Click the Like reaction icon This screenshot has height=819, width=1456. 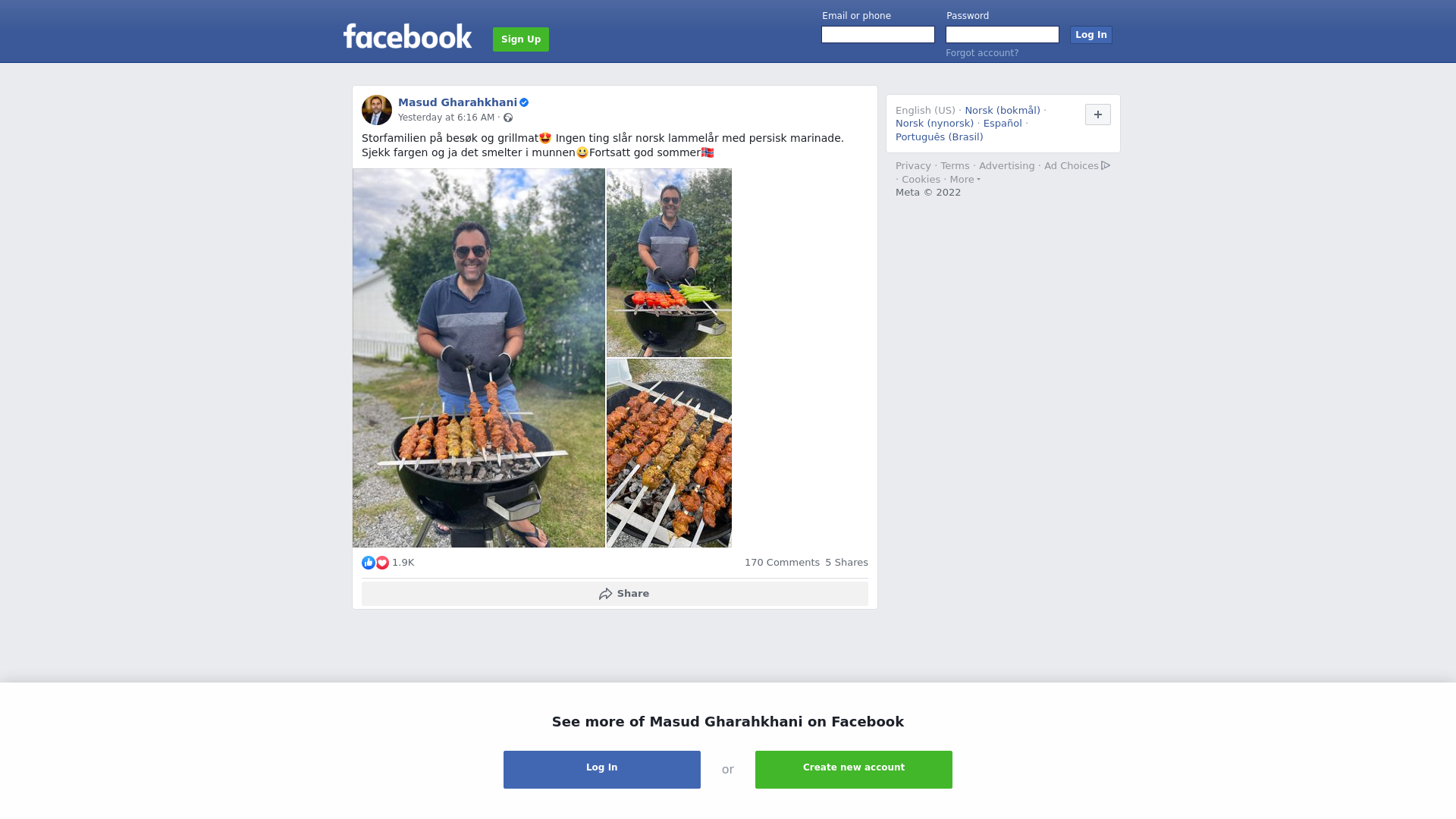pos(369,563)
